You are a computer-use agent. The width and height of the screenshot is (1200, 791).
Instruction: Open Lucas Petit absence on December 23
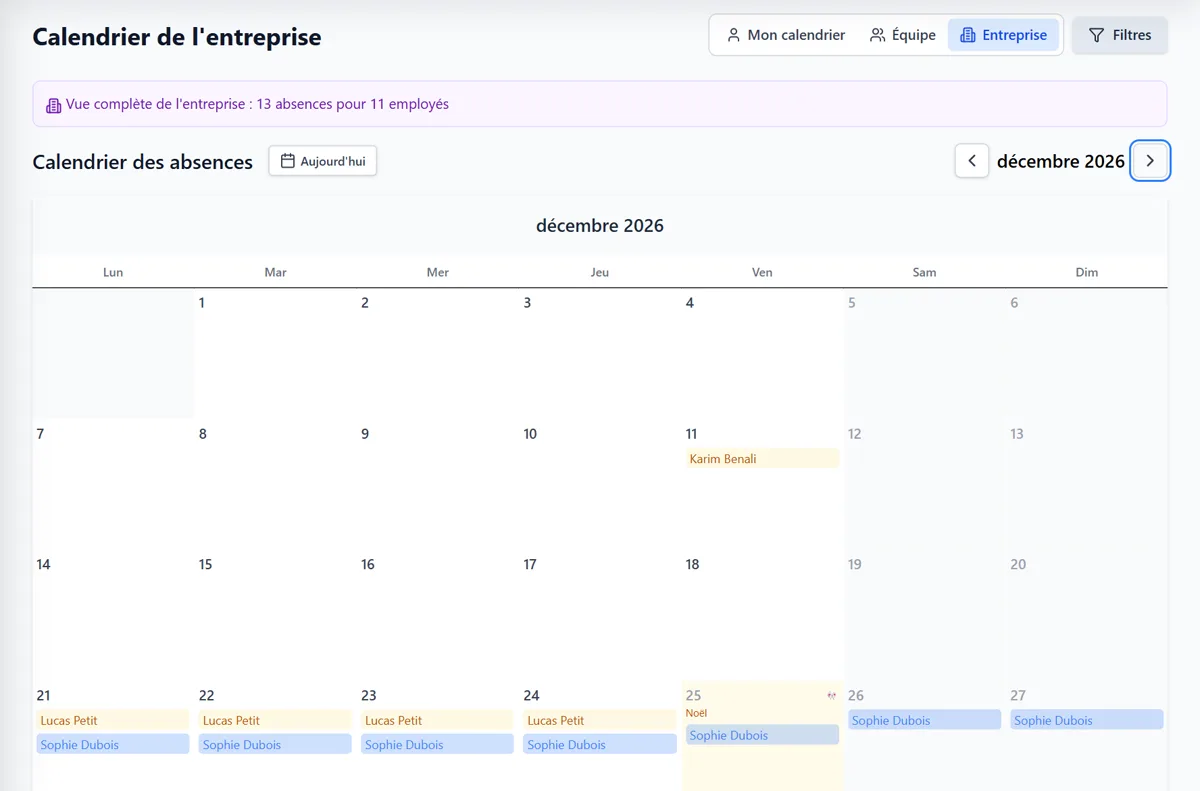(437, 720)
